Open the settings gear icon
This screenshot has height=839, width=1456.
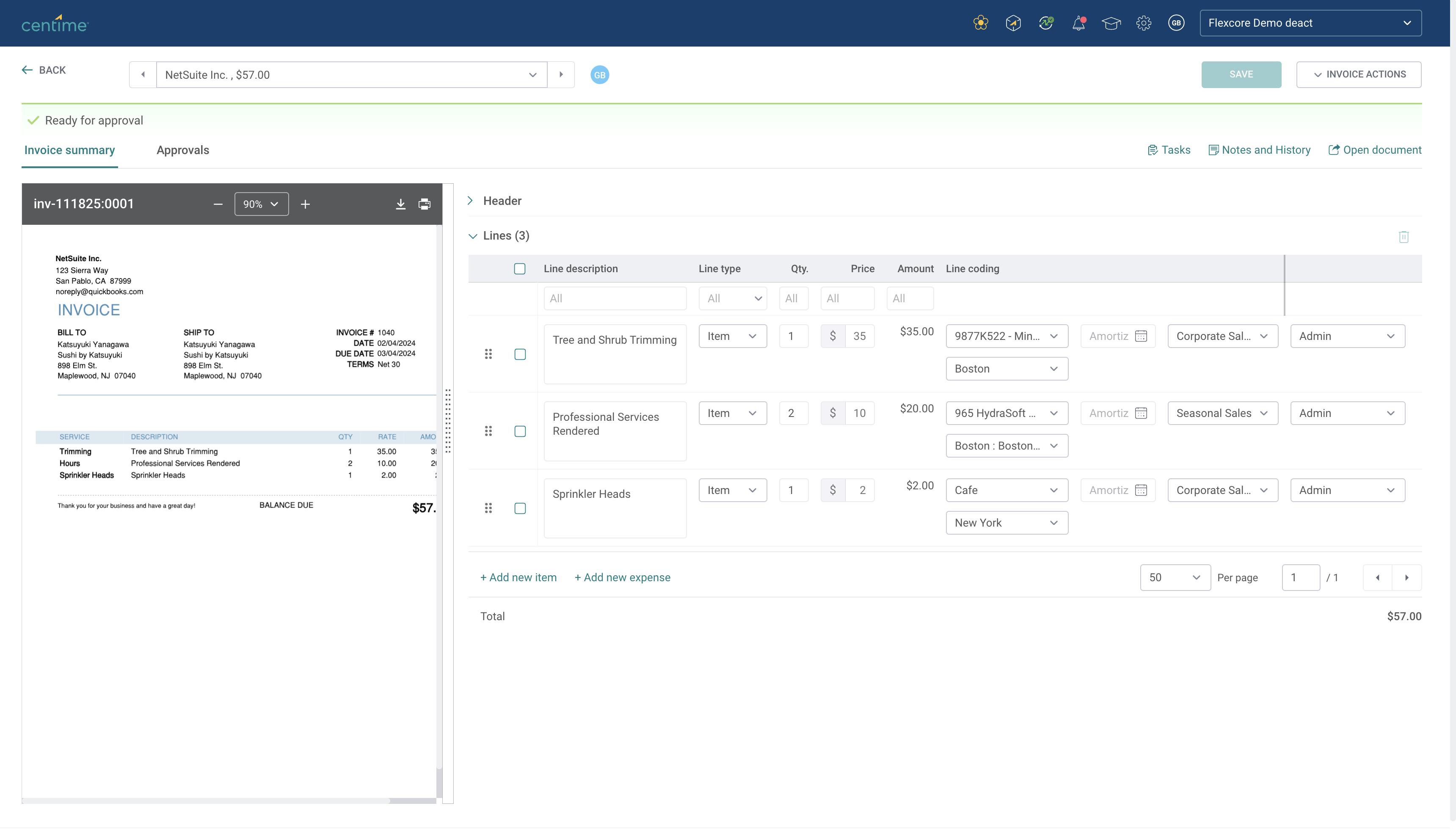coord(1143,23)
